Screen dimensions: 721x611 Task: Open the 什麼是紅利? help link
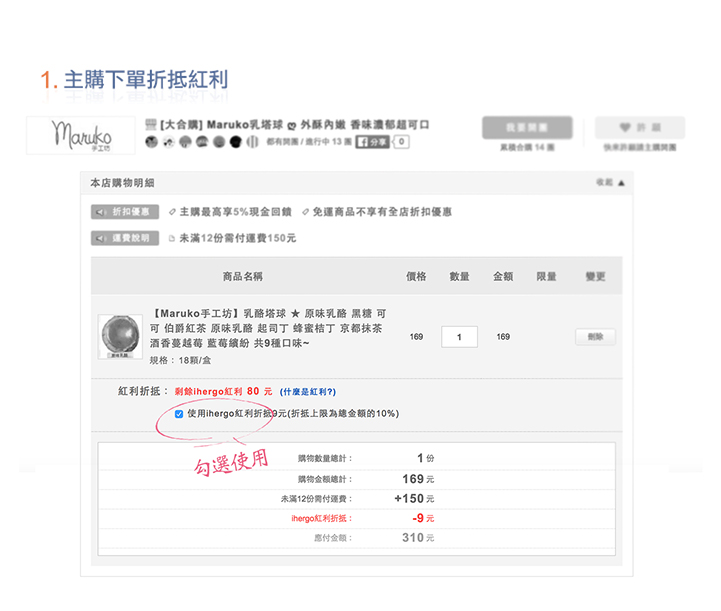tap(308, 392)
